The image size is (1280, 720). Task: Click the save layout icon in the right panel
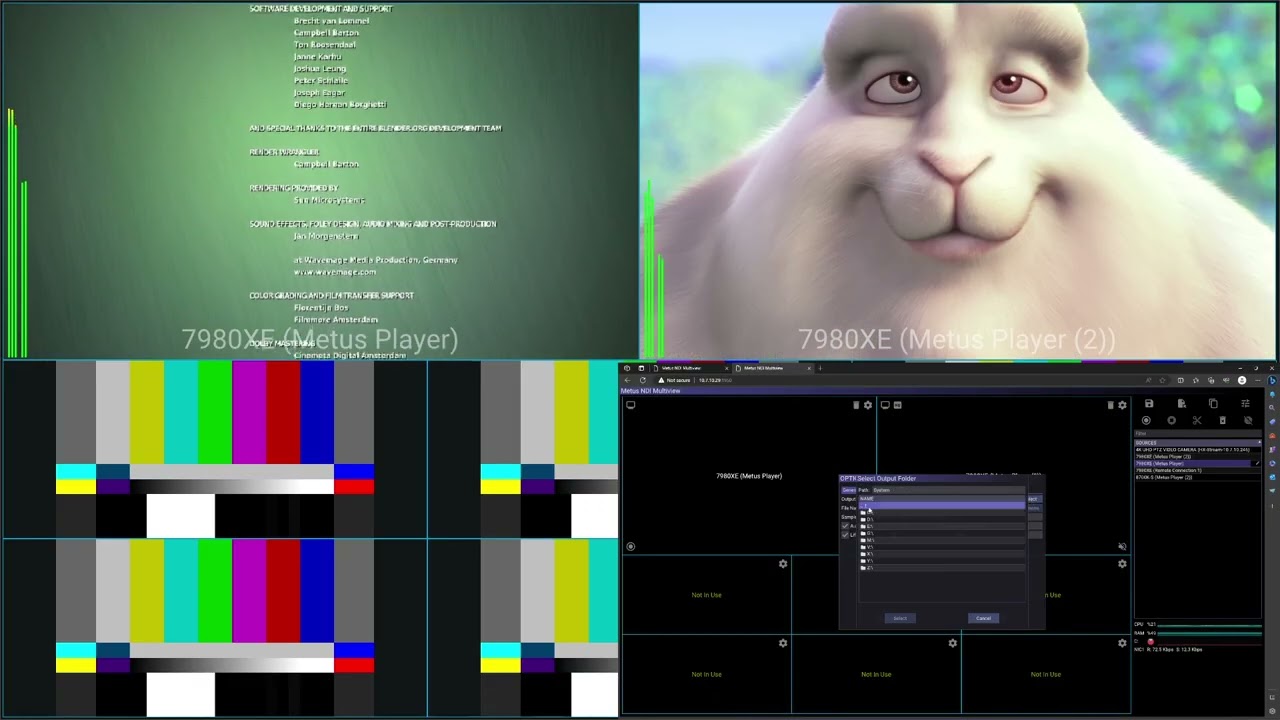pyautogui.click(x=1149, y=404)
